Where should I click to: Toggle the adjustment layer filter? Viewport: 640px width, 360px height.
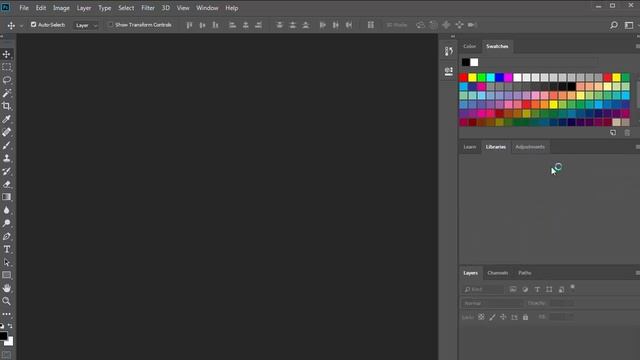tap(525, 289)
